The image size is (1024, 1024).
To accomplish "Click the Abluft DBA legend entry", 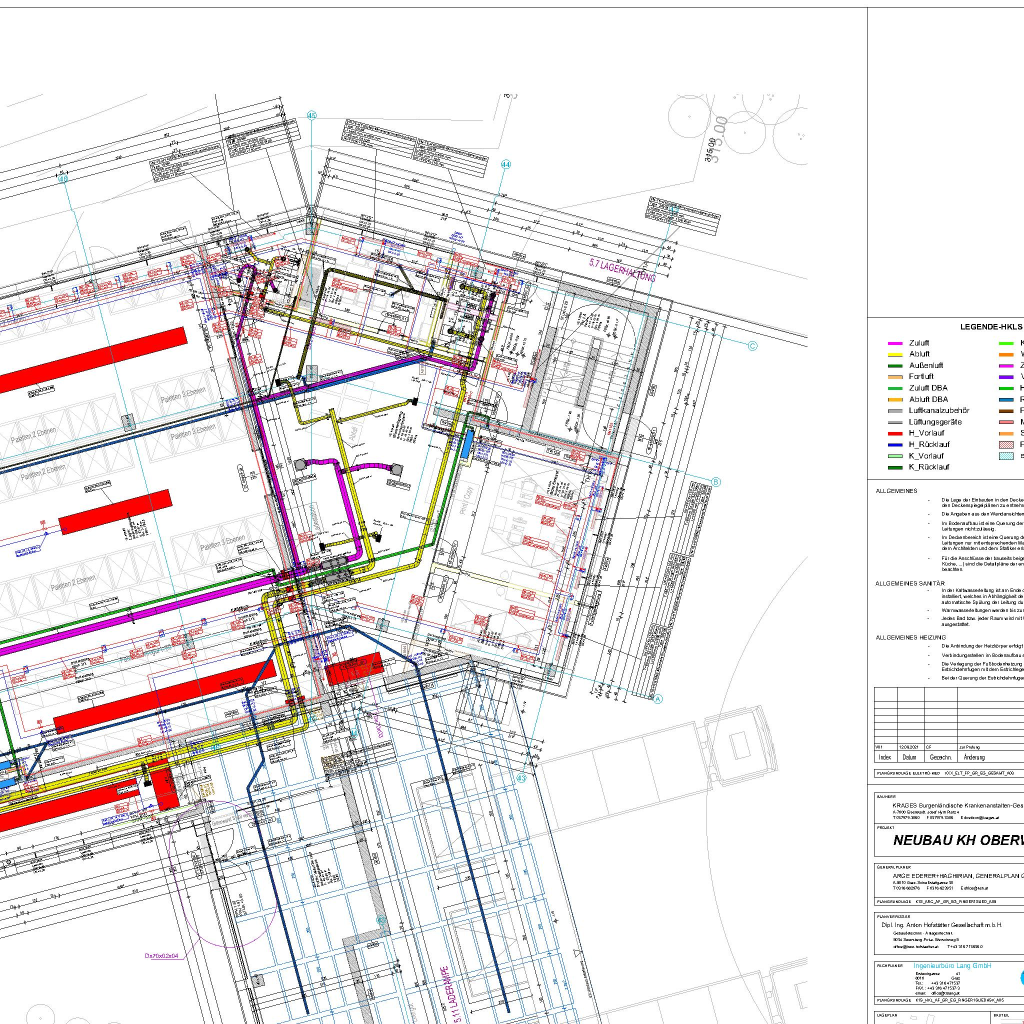I will 927,399.
